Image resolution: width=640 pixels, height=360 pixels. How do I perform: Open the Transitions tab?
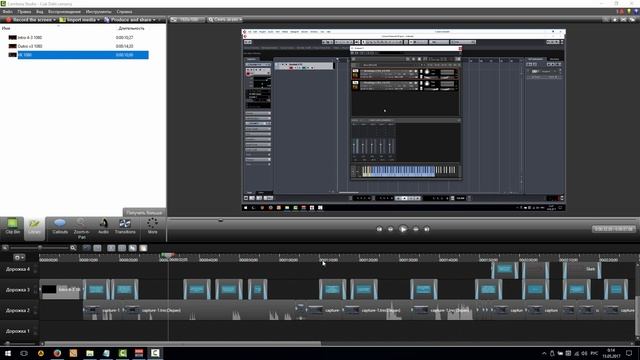125,226
